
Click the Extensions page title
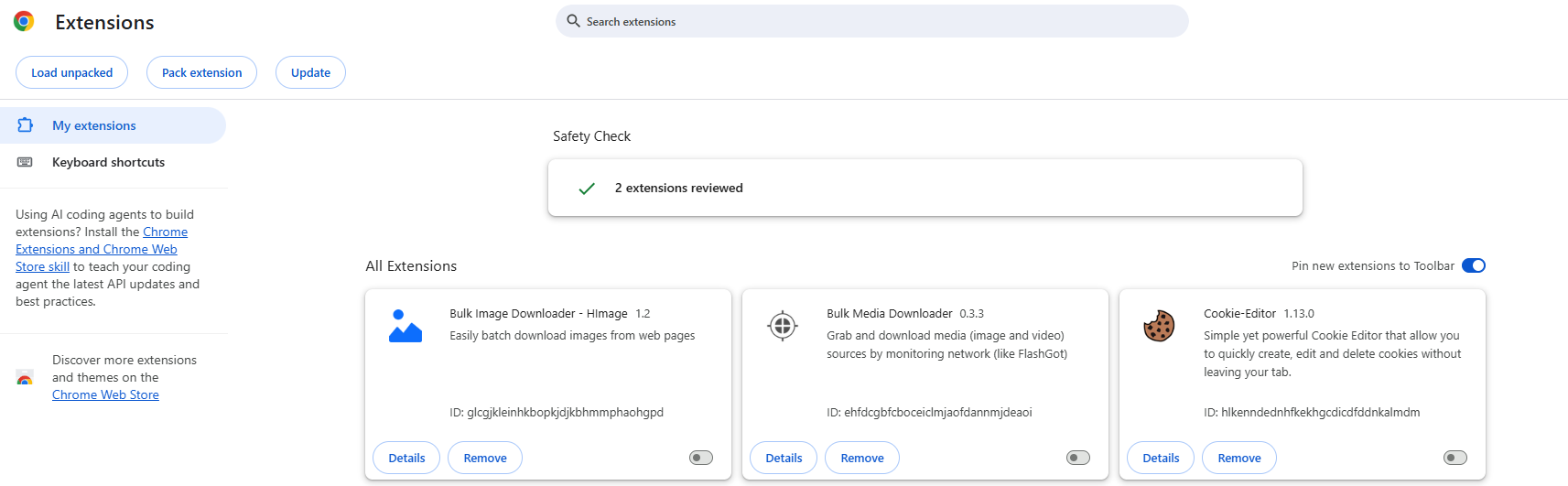[104, 22]
